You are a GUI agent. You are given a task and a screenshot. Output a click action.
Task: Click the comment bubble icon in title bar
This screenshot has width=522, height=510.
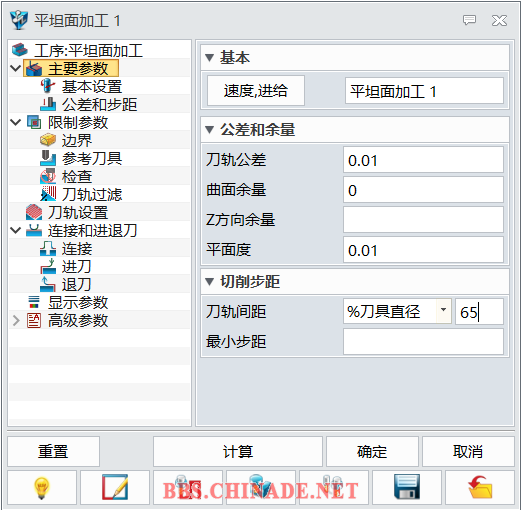(469, 20)
